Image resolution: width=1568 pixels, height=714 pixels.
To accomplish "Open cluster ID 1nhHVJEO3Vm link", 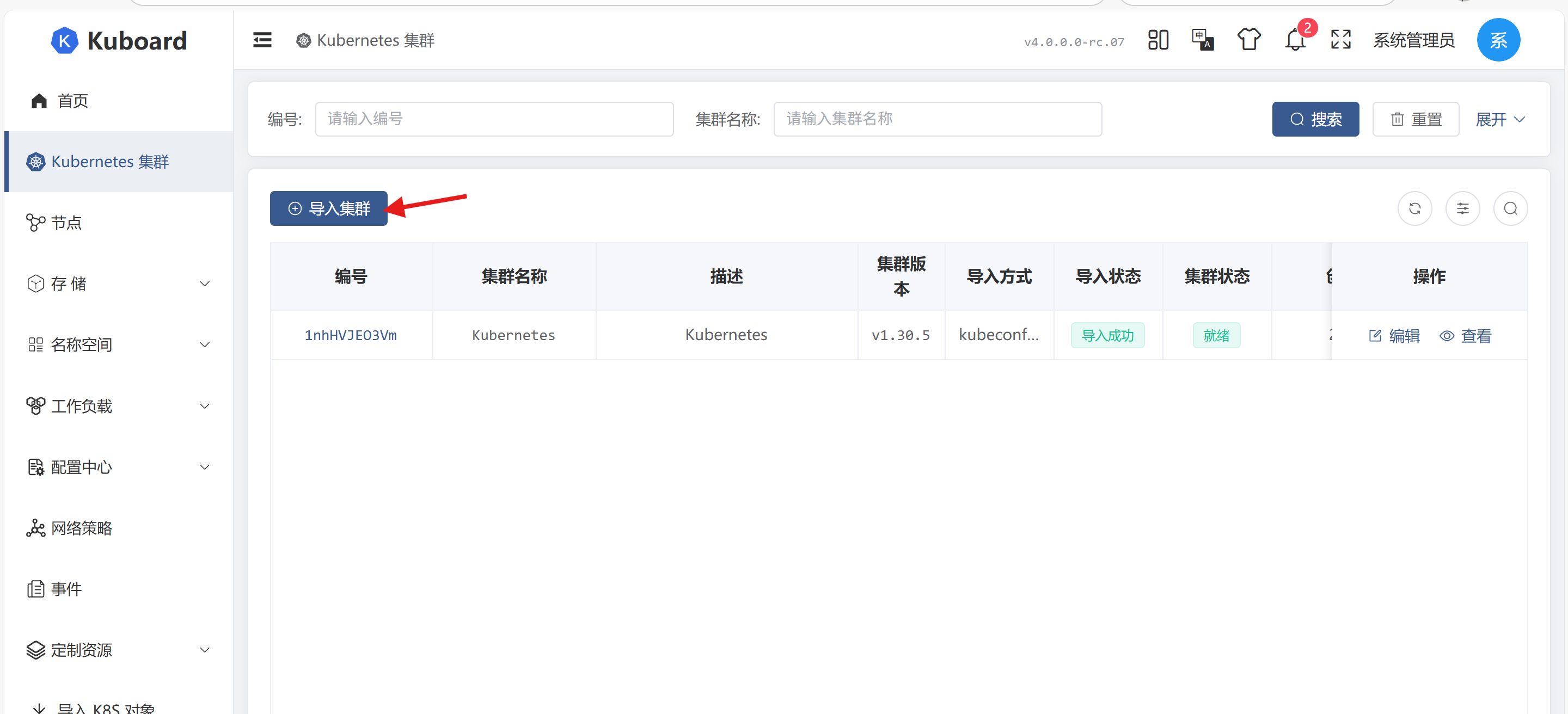I will click(x=351, y=336).
